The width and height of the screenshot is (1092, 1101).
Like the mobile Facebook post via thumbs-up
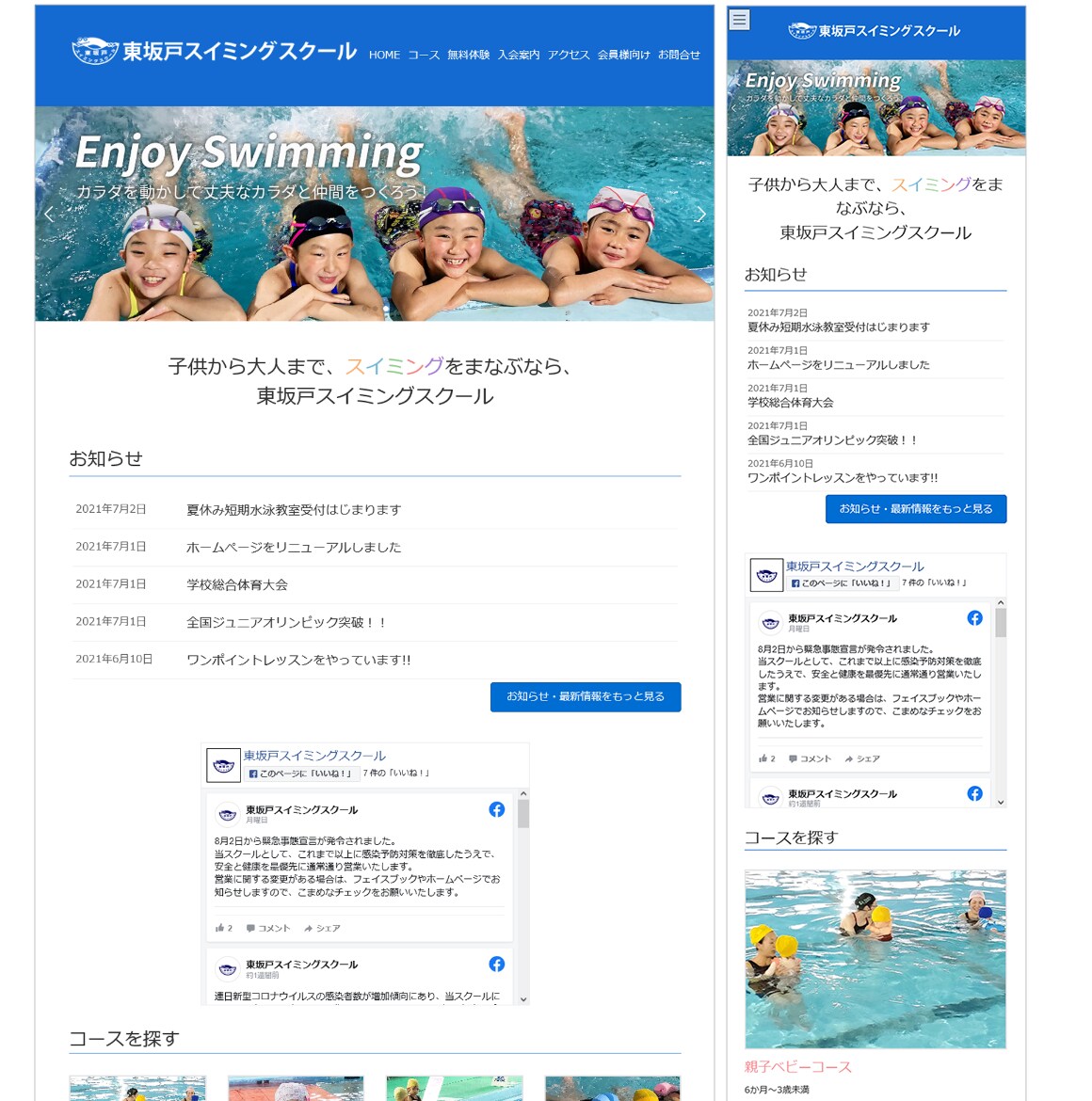point(767,759)
